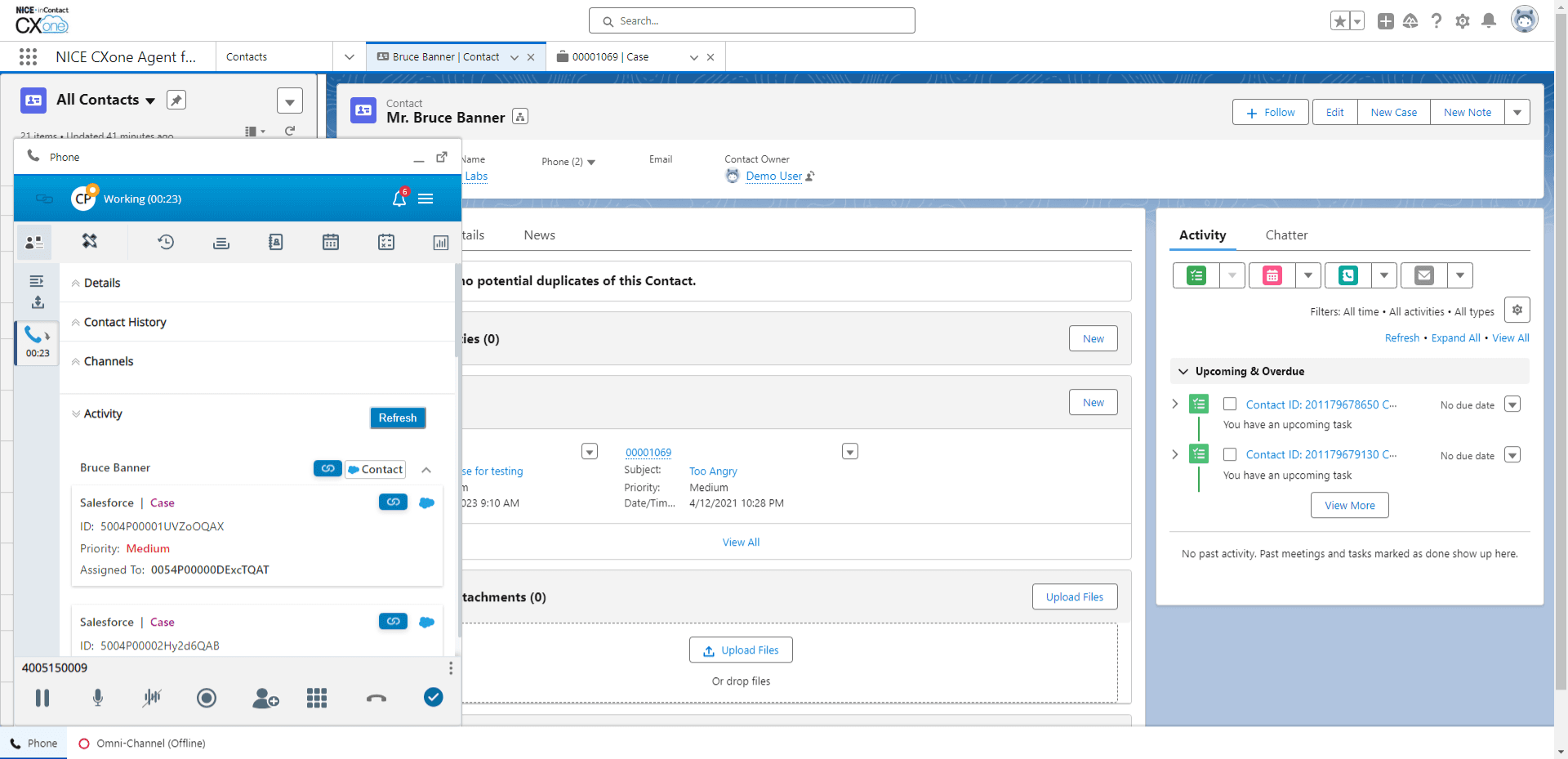1568x759 pixels.
Task: Open the Contacts navigation tab dropdown
Action: click(350, 56)
